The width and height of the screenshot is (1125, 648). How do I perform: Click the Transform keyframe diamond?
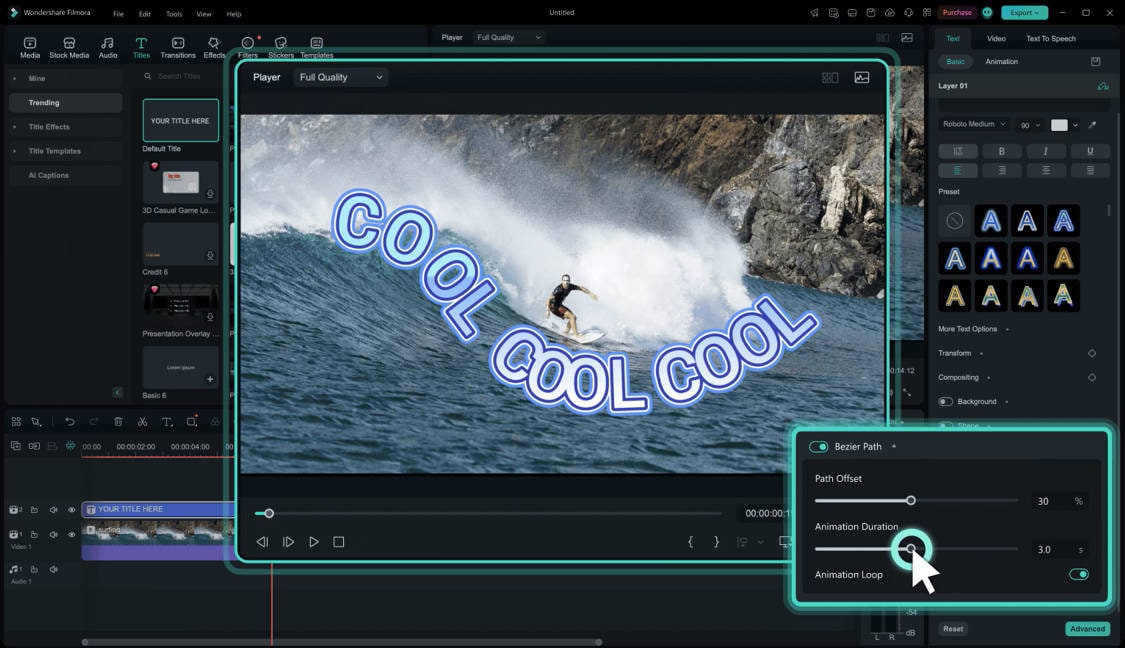pyautogui.click(x=1091, y=353)
